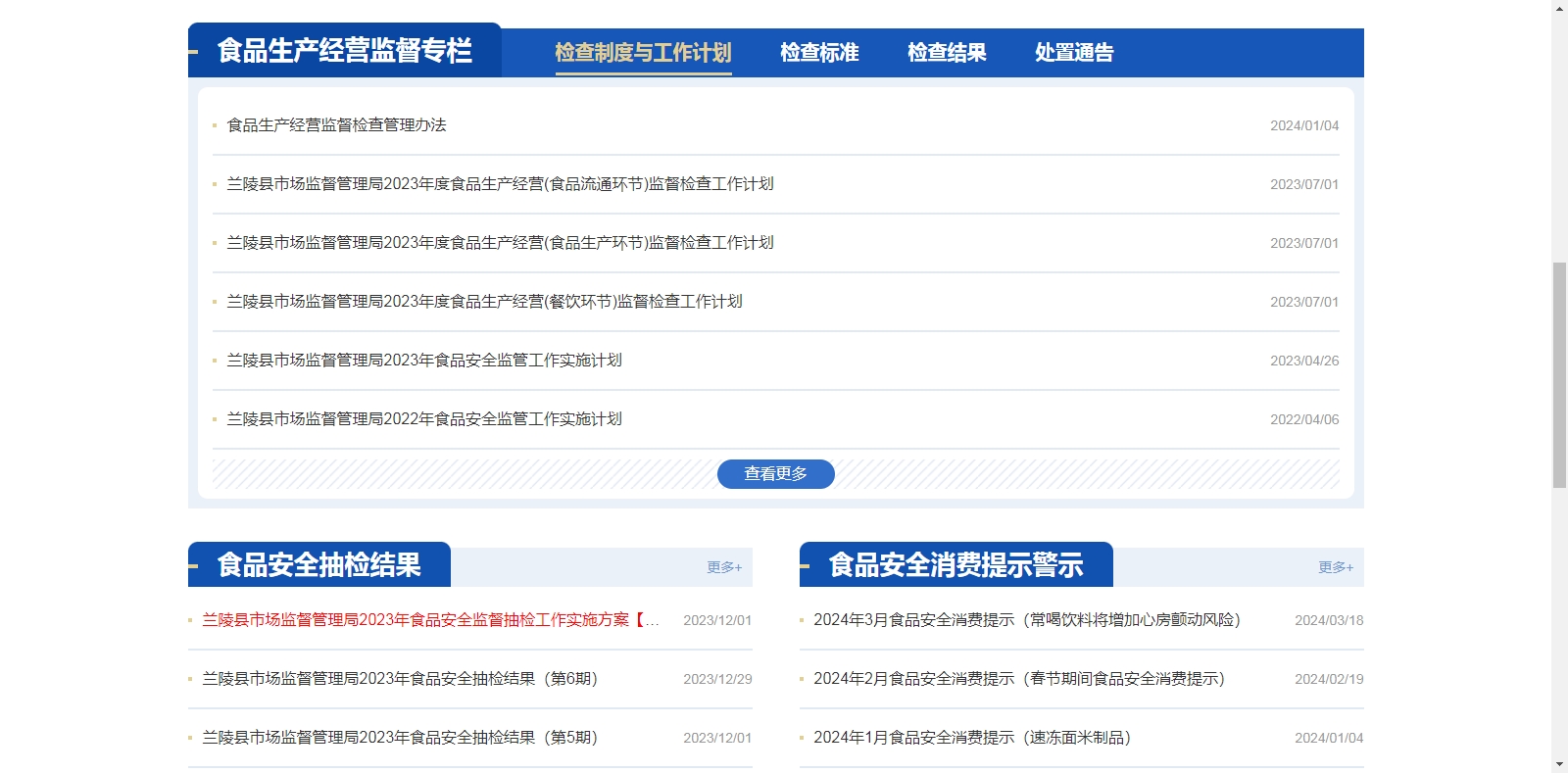The image size is (1568, 773).
Task: Open the 处置通告 tab
Action: pos(1074,53)
